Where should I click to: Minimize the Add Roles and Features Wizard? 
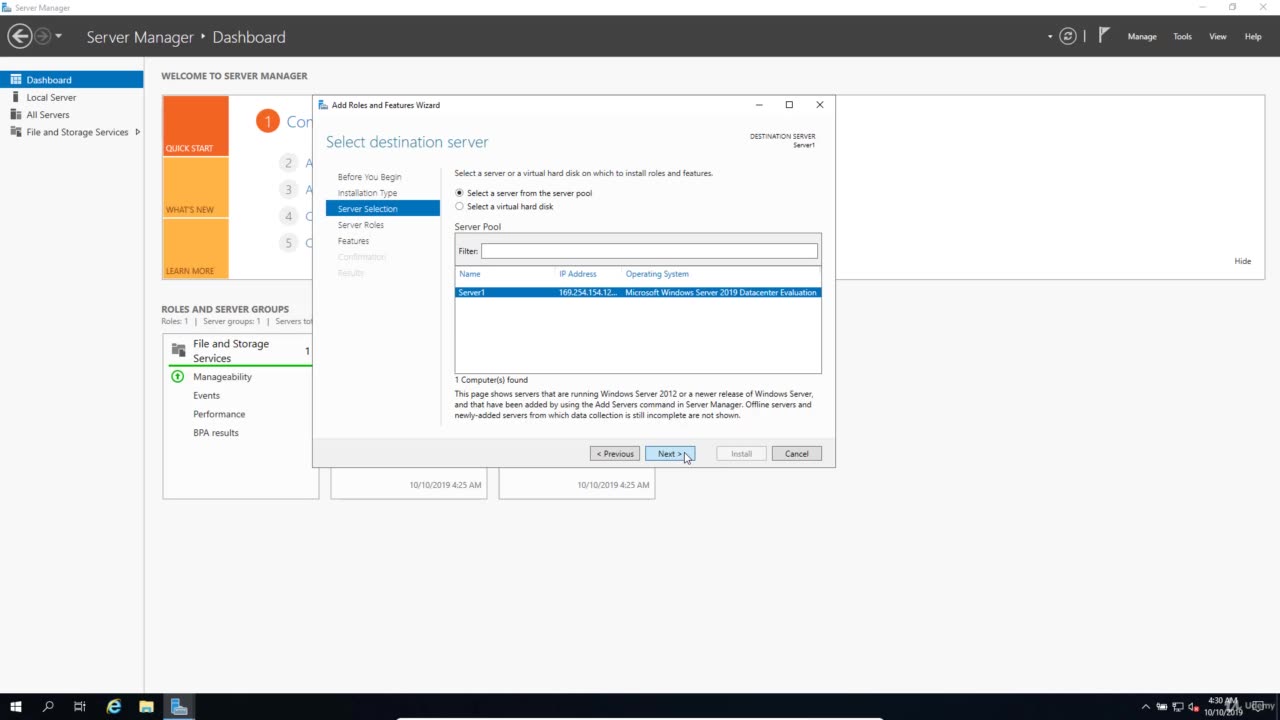tap(759, 105)
